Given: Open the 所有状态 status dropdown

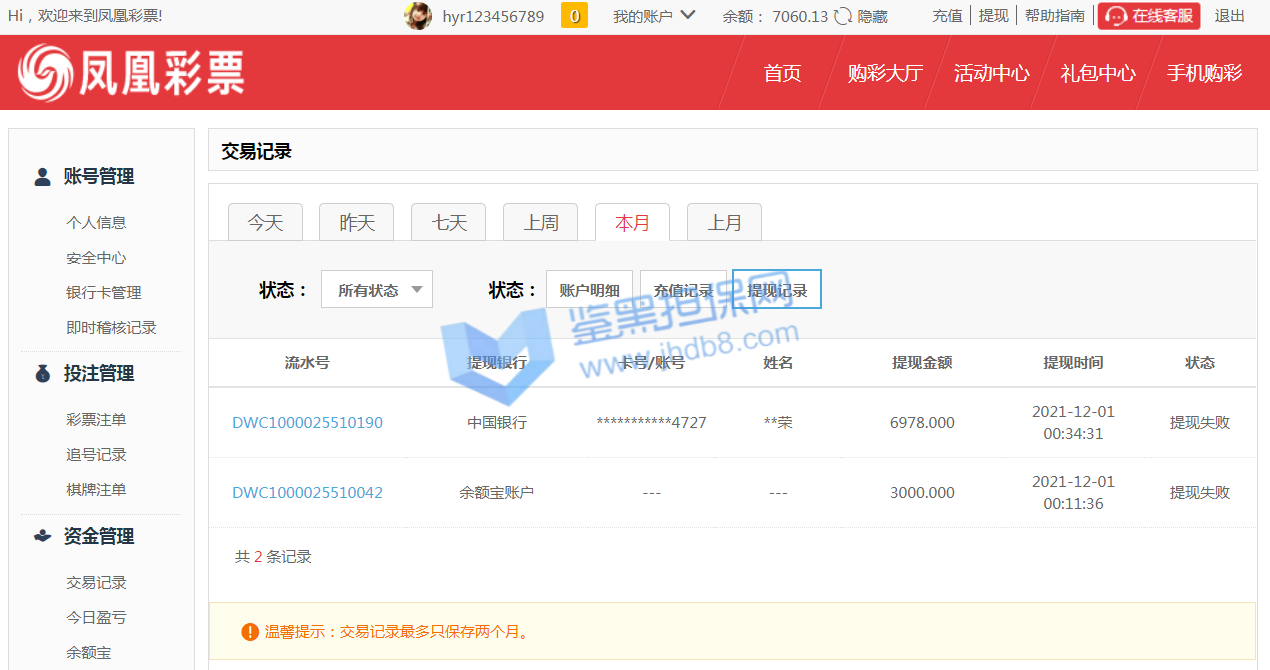Looking at the screenshot, I should pos(377,290).
